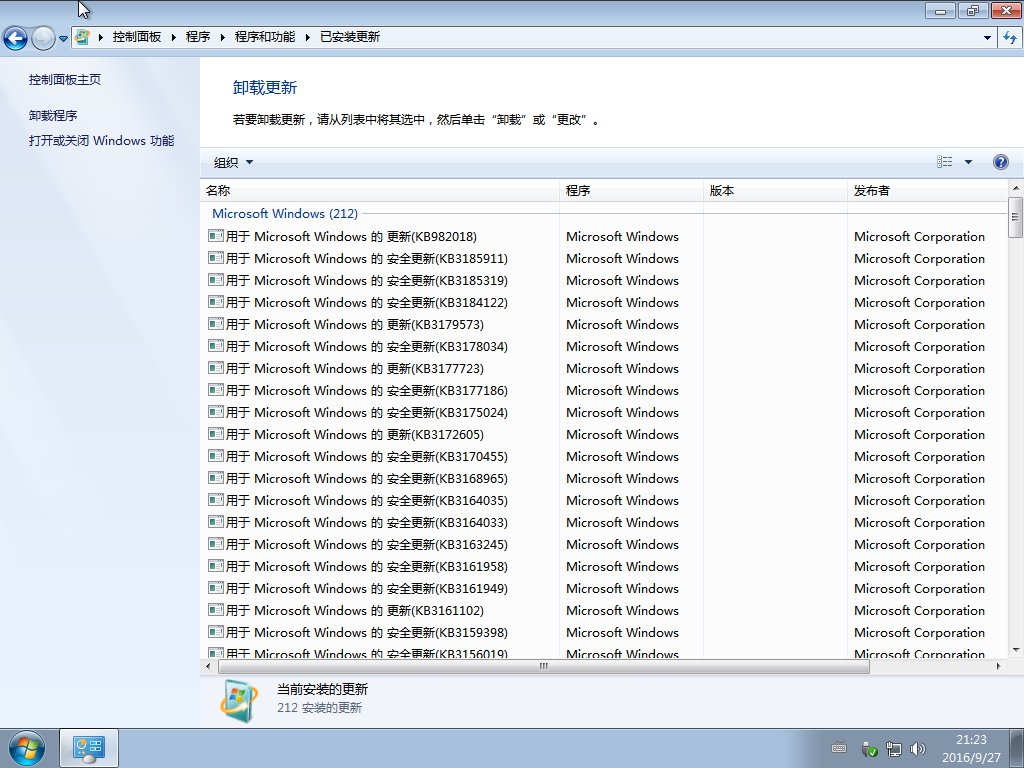
Task: Click the forward navigation arrow
Action: pos(43,38)
